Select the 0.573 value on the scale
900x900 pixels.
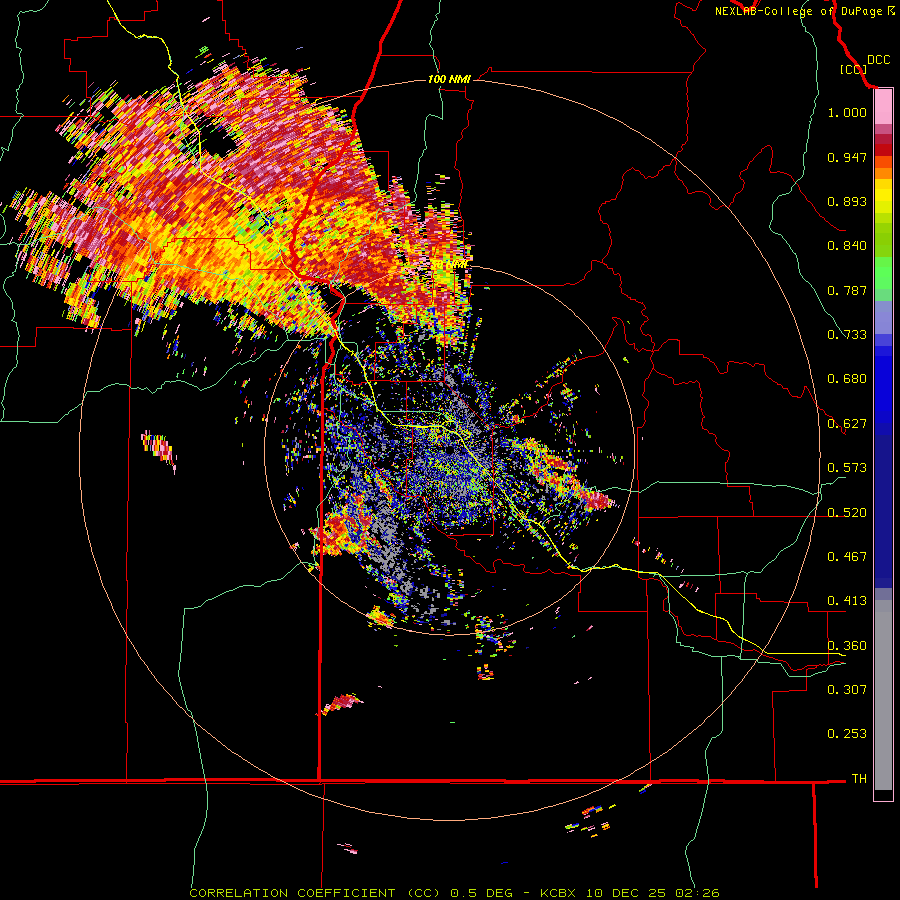pyautogui.click(x=847, y=468)
